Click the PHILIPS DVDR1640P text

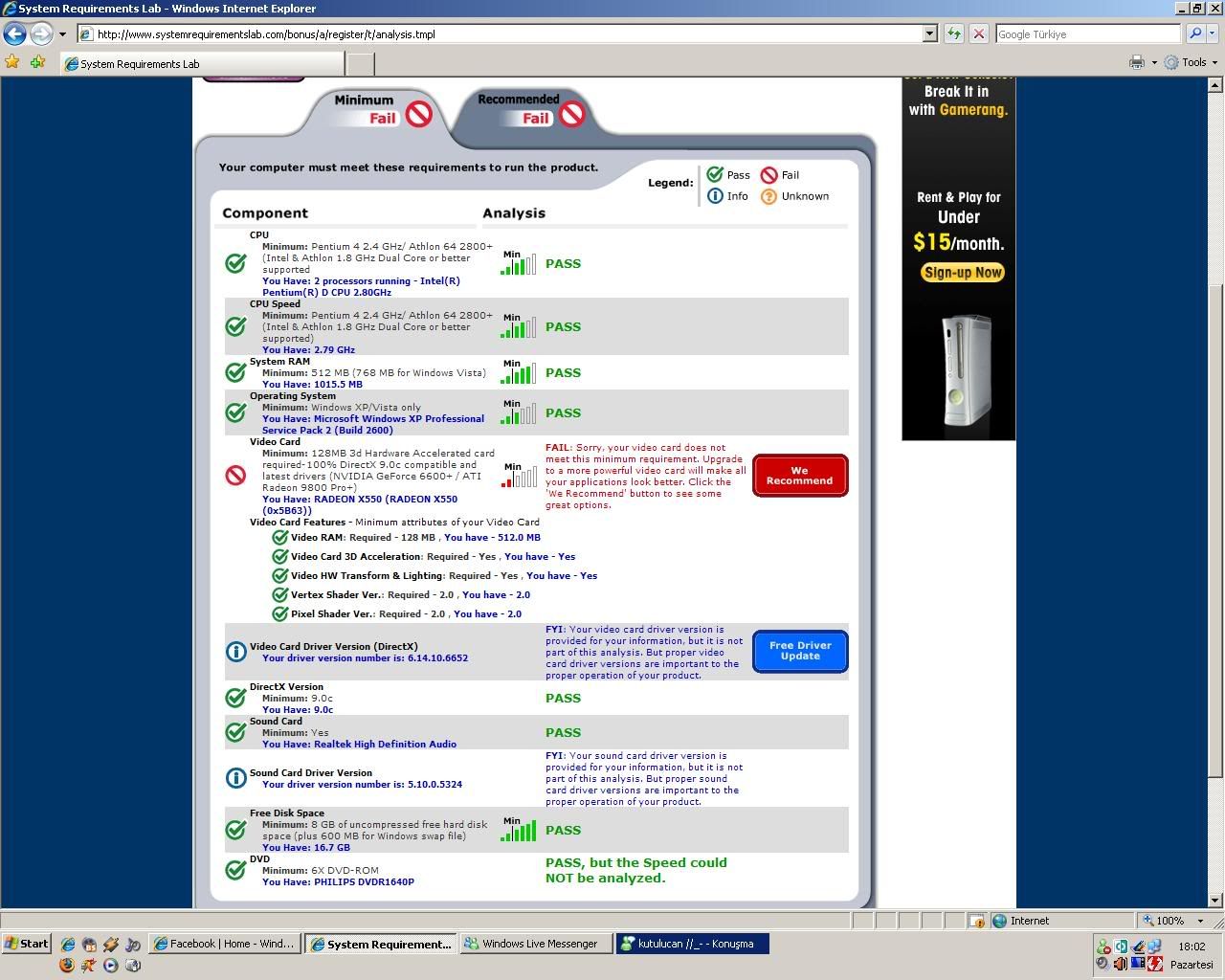(364, 881)
